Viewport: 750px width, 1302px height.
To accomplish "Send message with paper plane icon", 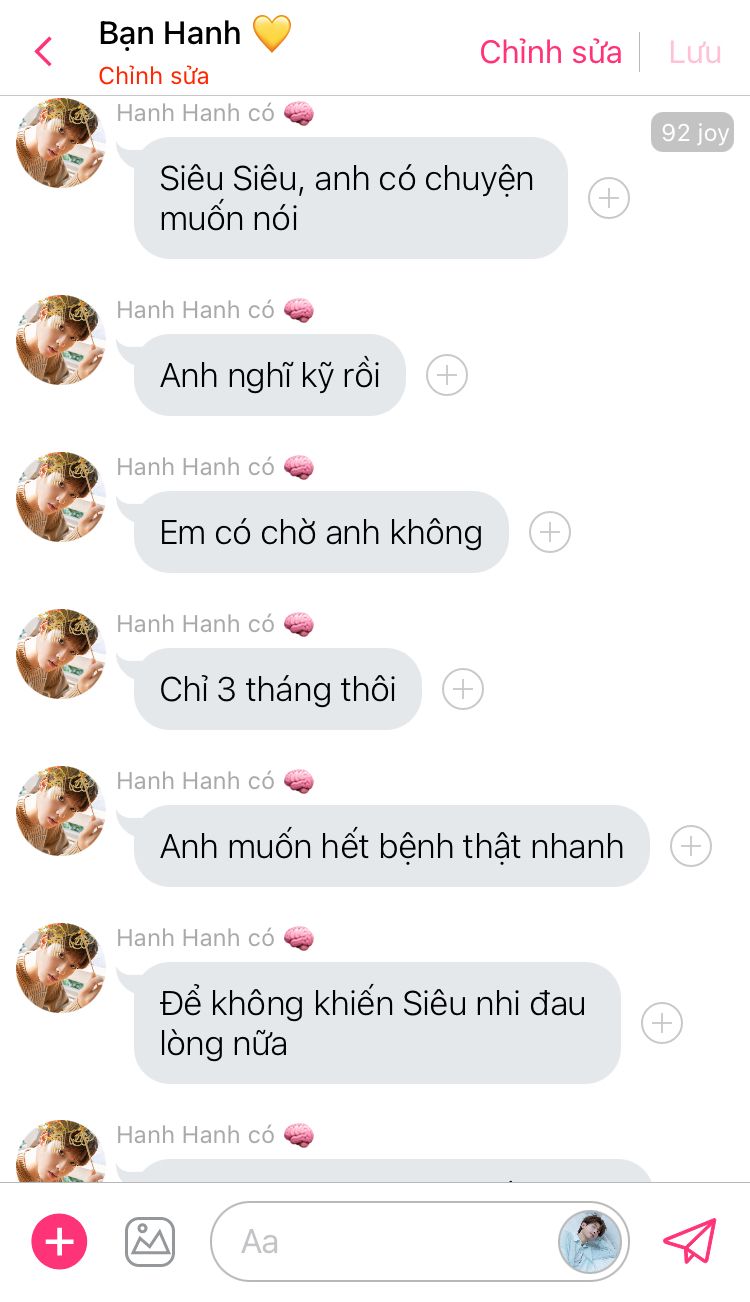I will coord(690,1241).
